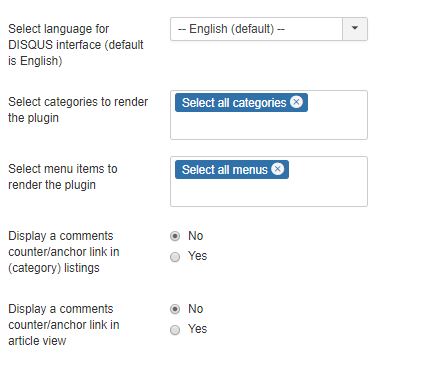This screenshot has width=441, height=368.
Task: Select 'Yes' radio for comments counter in article view
Action: (175, 330)
